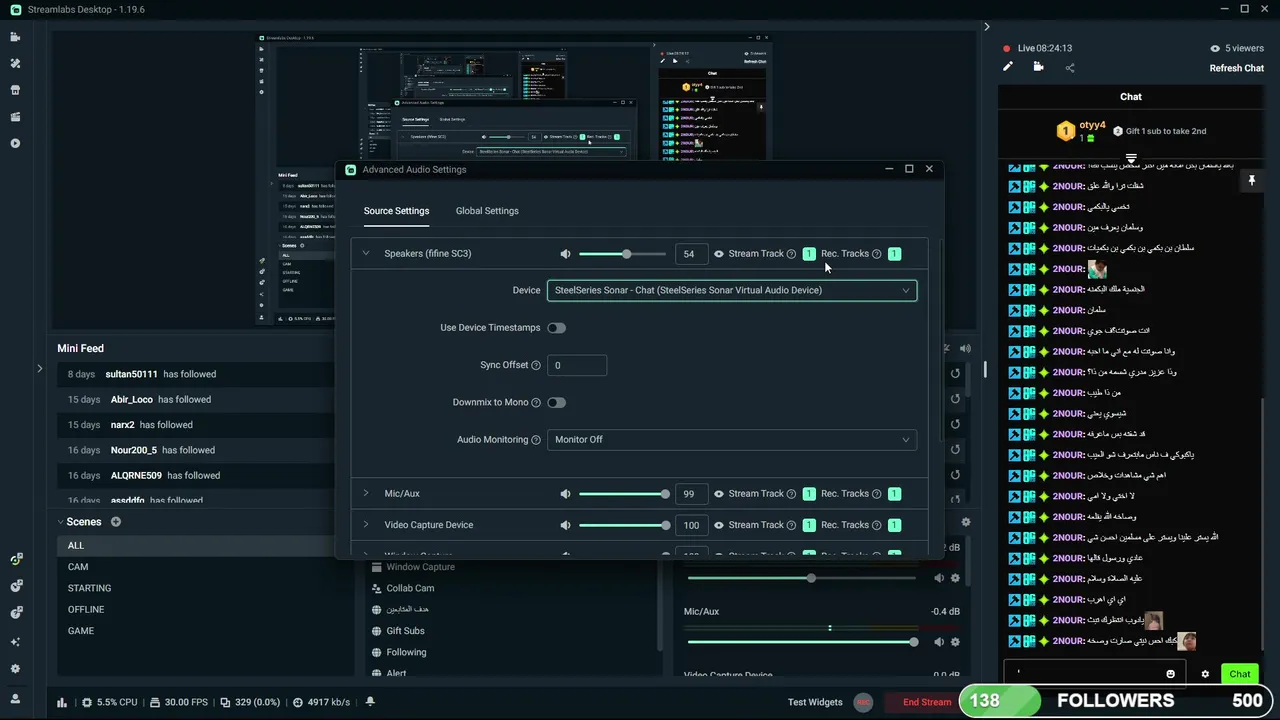Select the Collab Cam source

410,589
